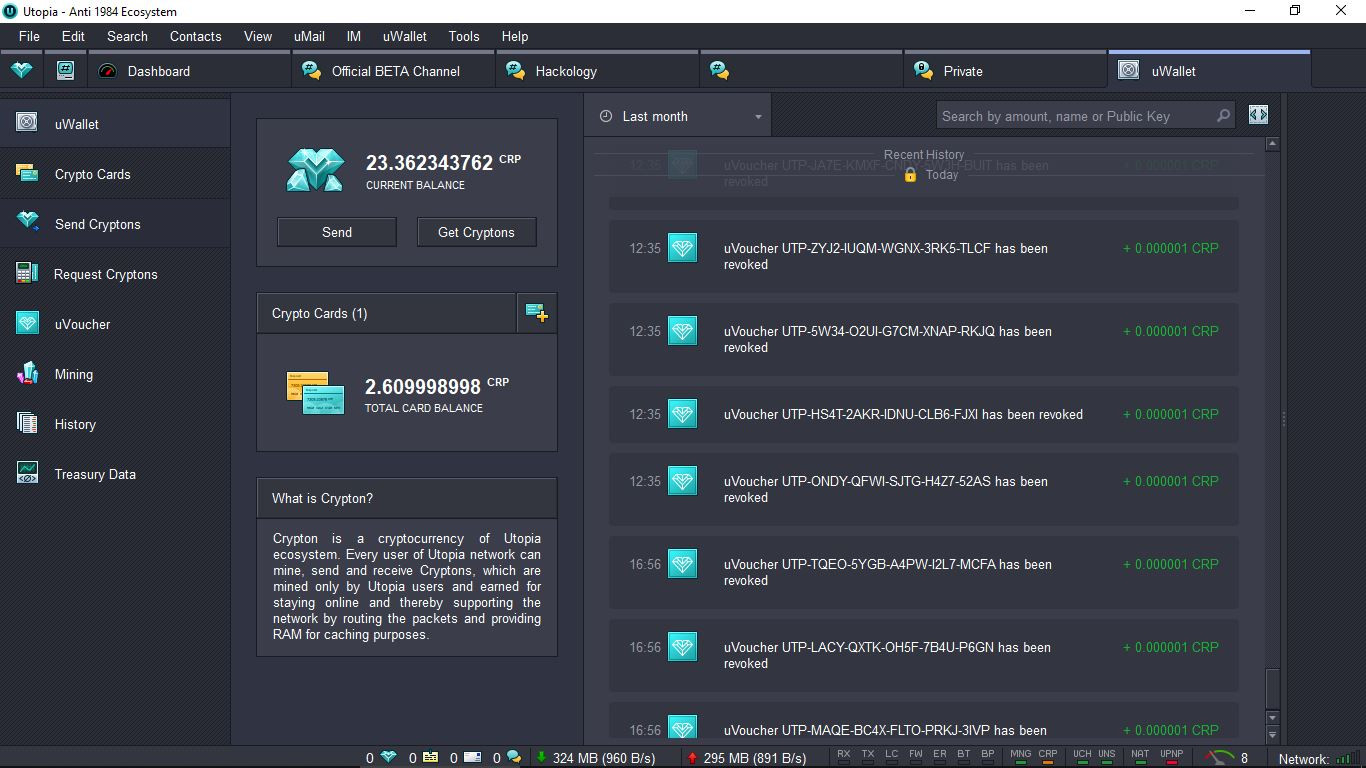Open Mining from the sidebar
The width and height of the screenshot is (1366, 768).
point(115,374)
